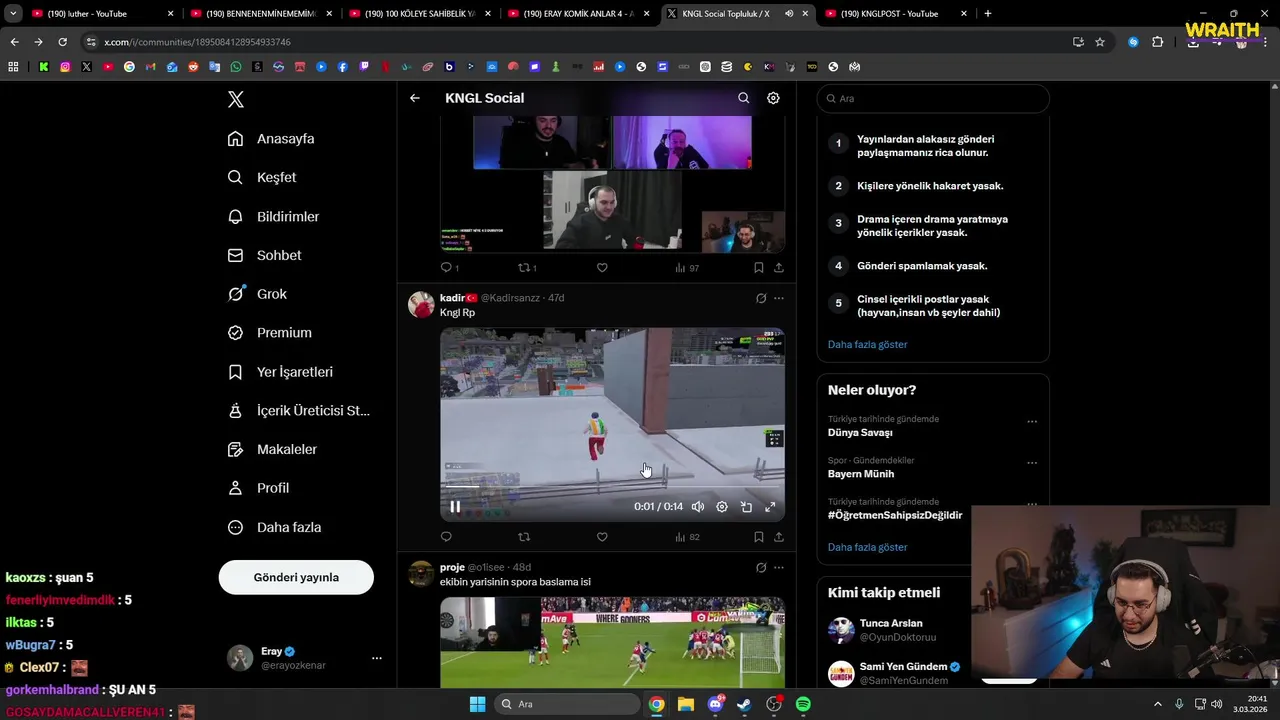Viewport: 1280px width, 720px height.
Task: Bookmark kadir's Kngl Rp post
Action: click(x=759, y=537)
